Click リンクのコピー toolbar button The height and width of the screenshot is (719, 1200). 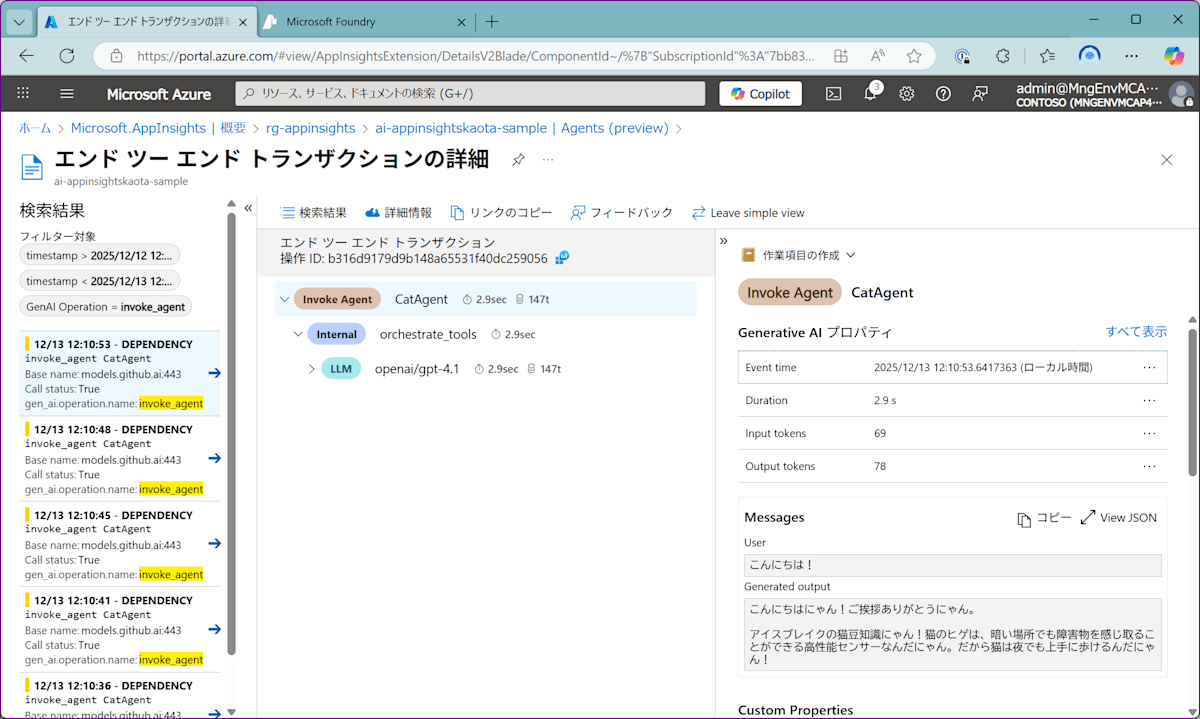[501, 213]
